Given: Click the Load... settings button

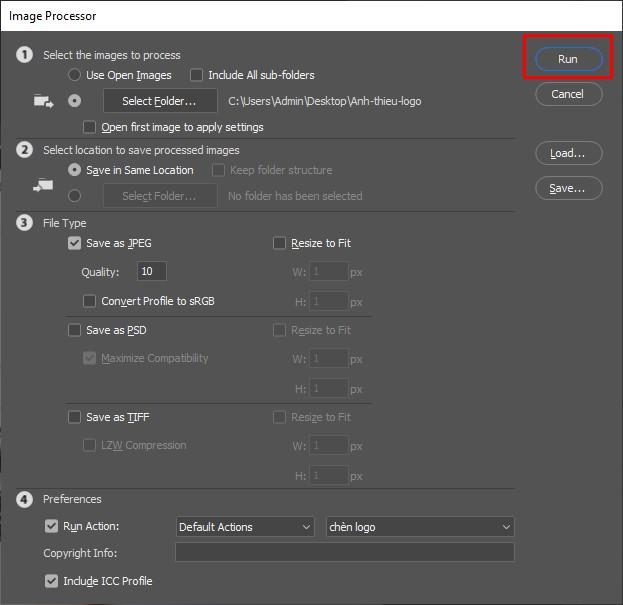Looking at the screenshot, I should coord(567,153).
